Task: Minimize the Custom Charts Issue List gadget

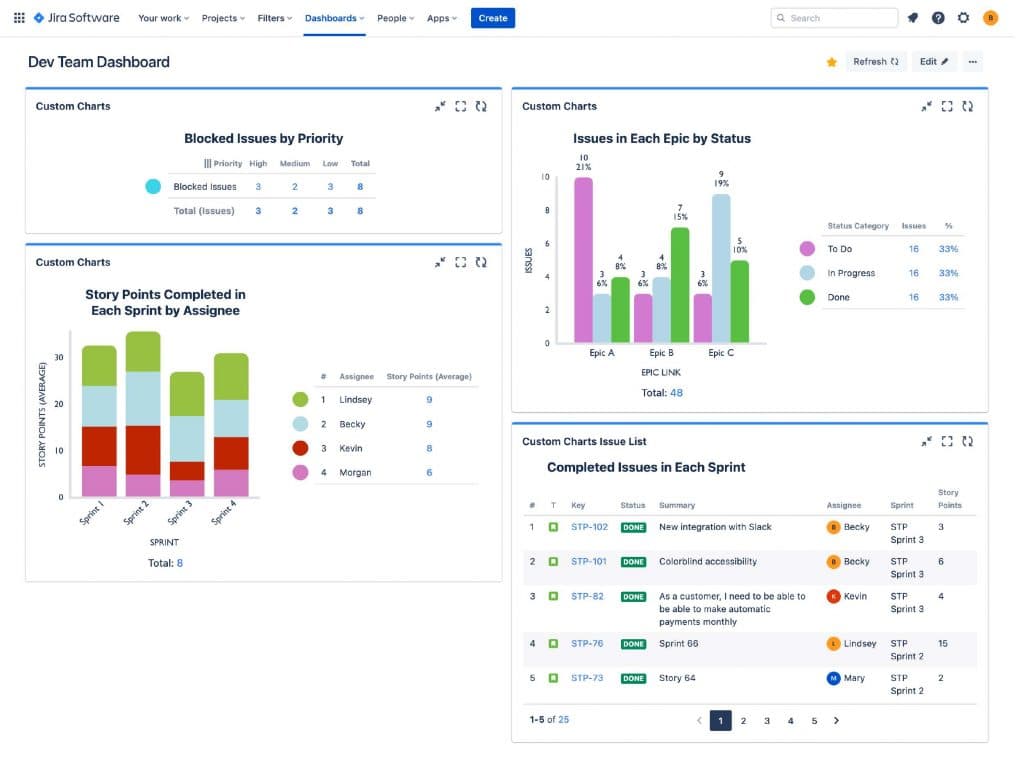Action: click(x=926, y=441)
